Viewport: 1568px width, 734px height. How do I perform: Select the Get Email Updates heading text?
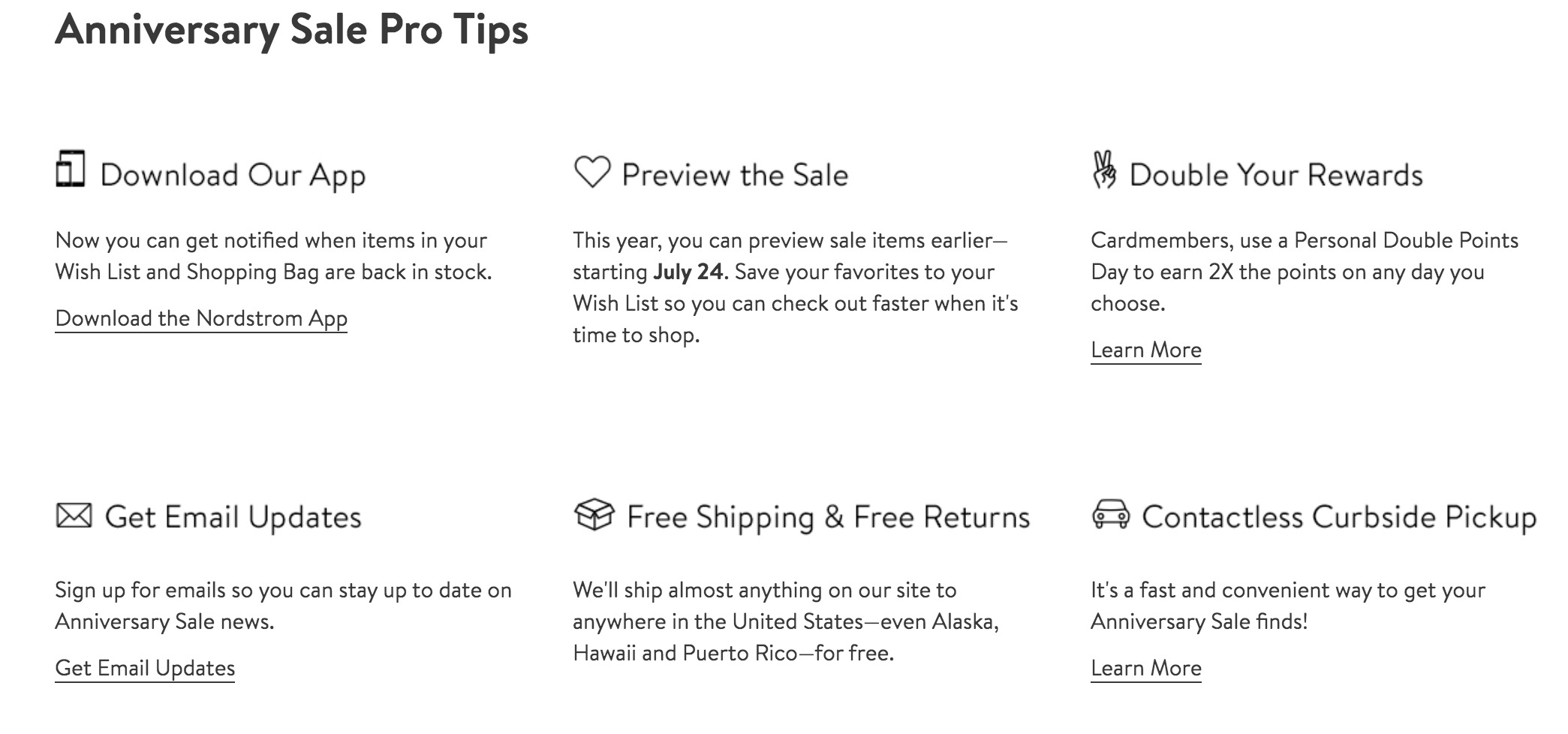[x=233, y=518]
